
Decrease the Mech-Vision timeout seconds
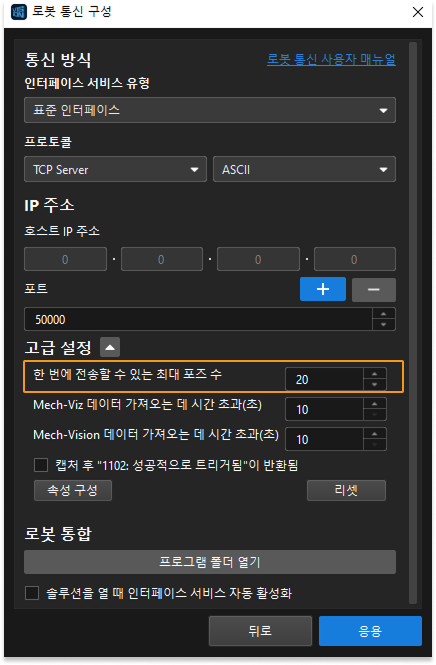pos(375,444)
